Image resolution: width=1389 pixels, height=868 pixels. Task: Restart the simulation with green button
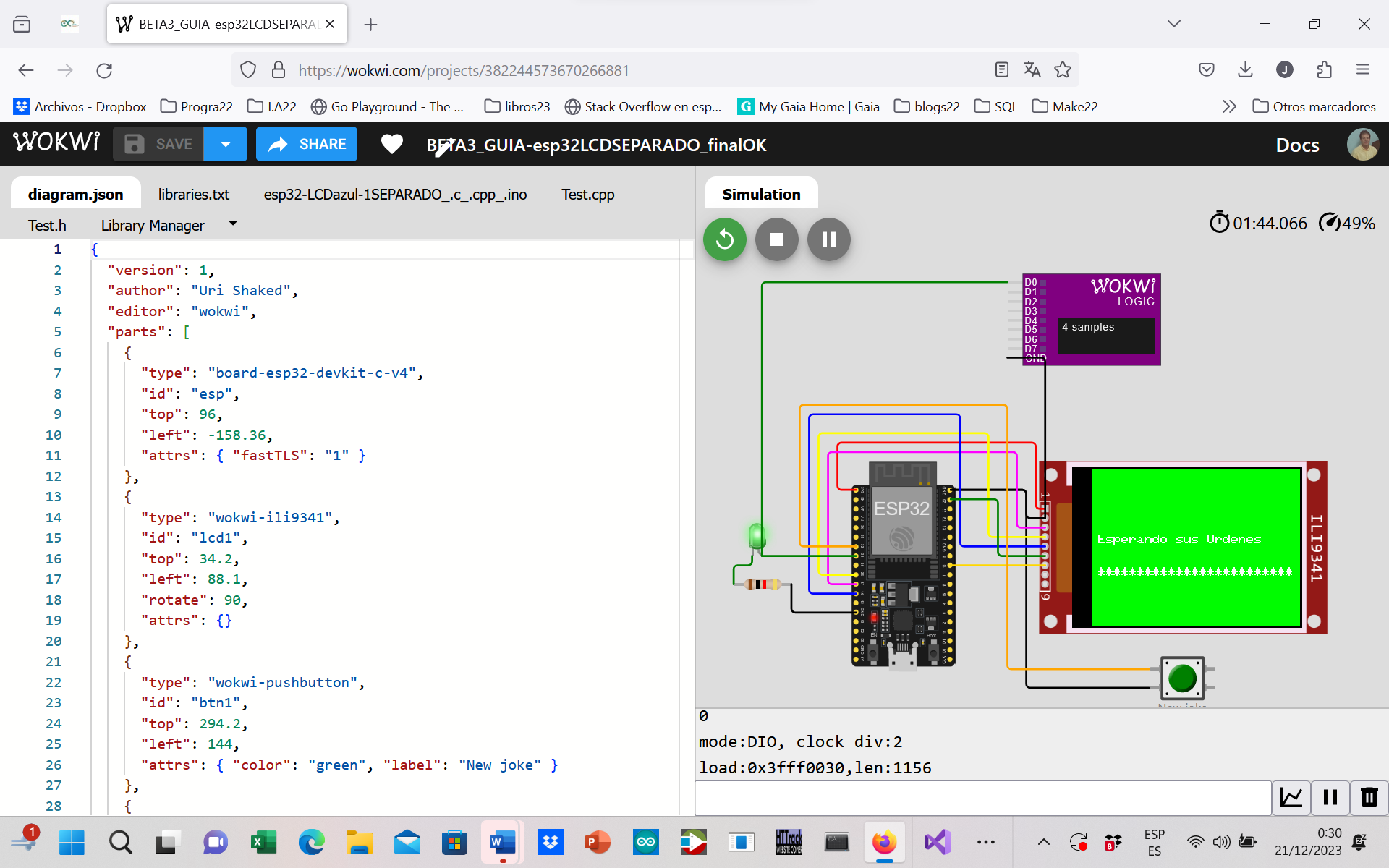pyautogui.click(x=724, y=239)
